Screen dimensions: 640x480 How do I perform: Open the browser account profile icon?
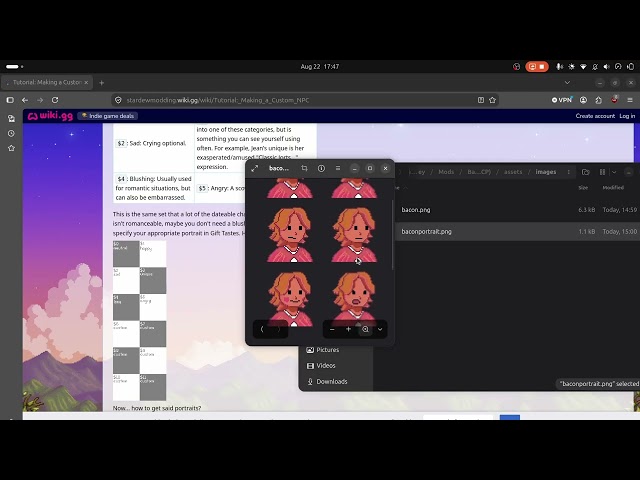coord(584,100)
